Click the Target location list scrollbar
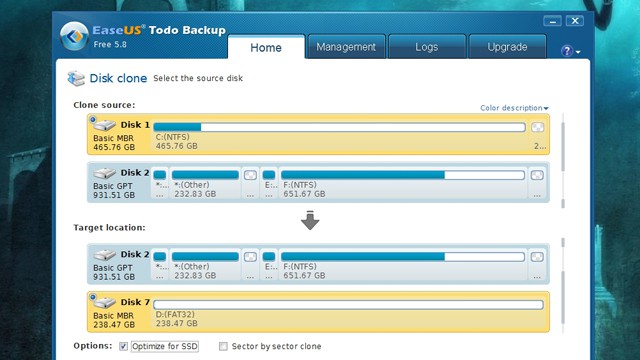640x360 pixels. pos(563,297)
